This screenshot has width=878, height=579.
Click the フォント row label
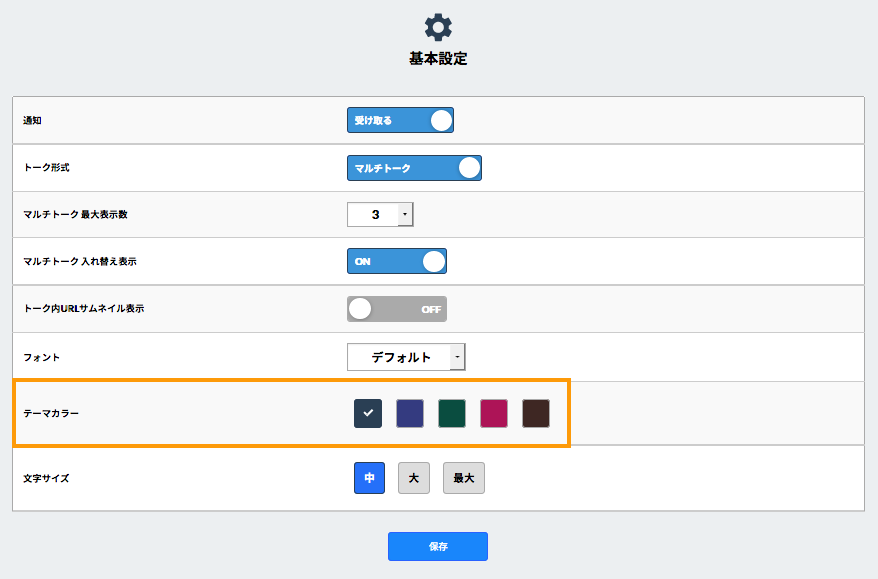[x=40, y=357]
